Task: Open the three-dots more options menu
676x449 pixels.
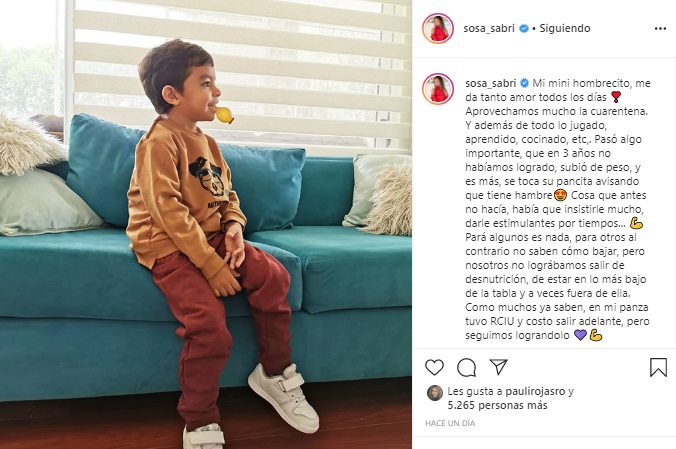Action: point(660,28)
